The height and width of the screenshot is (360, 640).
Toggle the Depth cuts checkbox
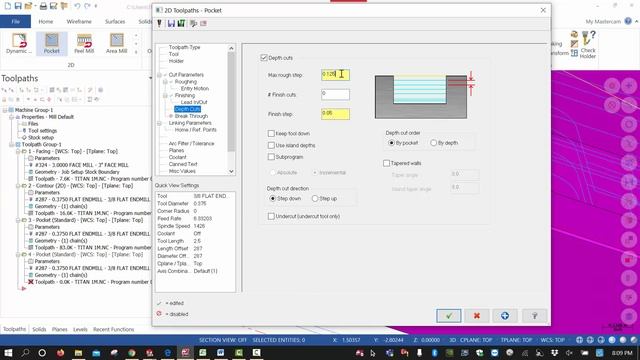click(x=264, y=58)
